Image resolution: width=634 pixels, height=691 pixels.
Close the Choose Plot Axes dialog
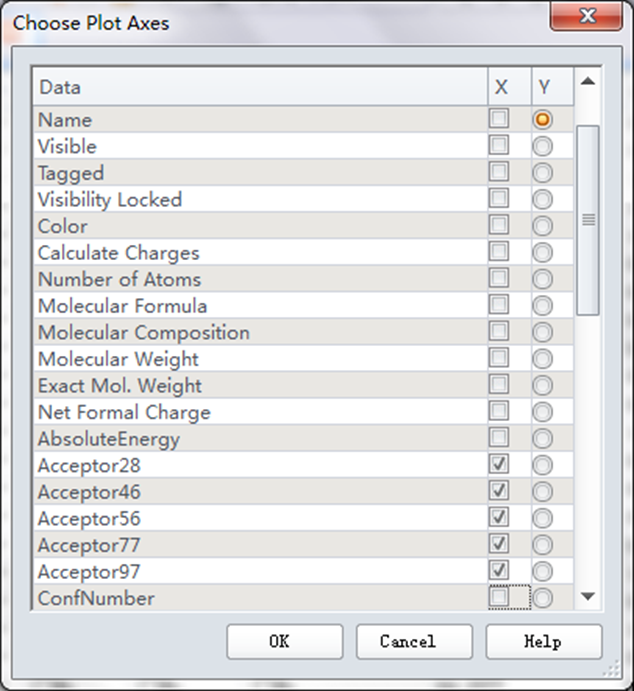586,17
